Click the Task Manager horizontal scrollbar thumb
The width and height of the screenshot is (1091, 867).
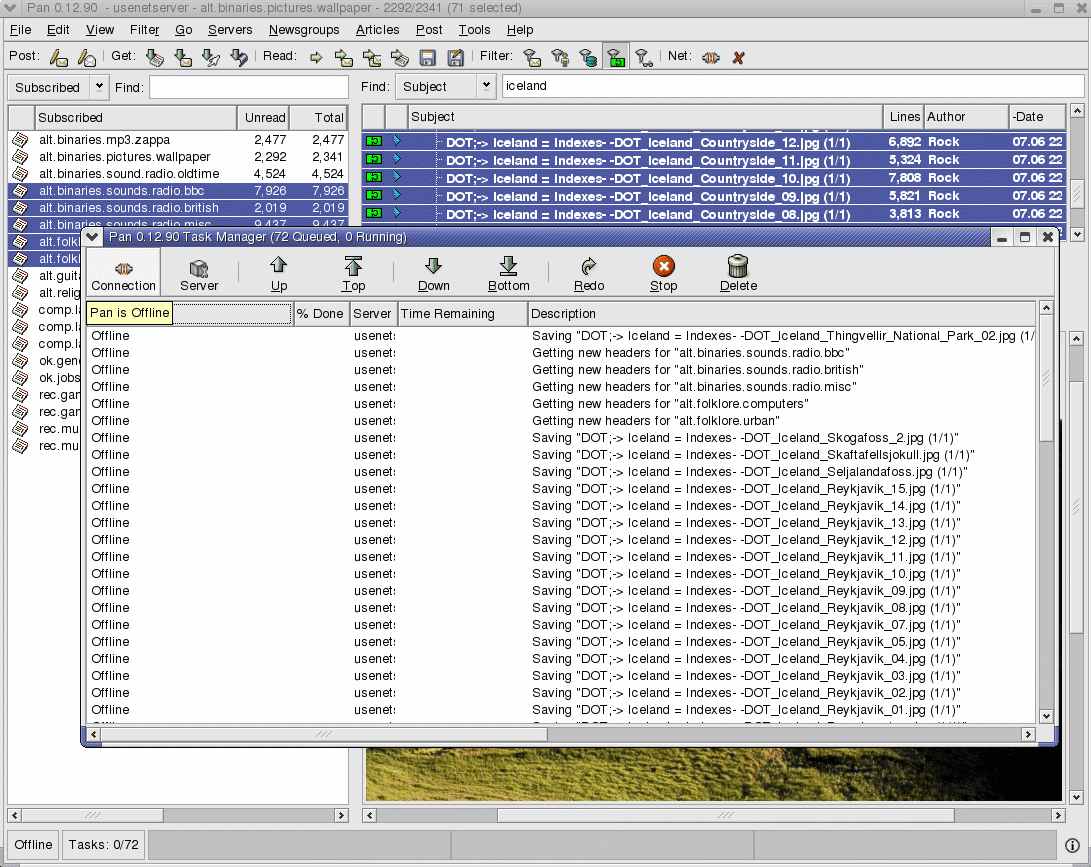pos(324,734)
